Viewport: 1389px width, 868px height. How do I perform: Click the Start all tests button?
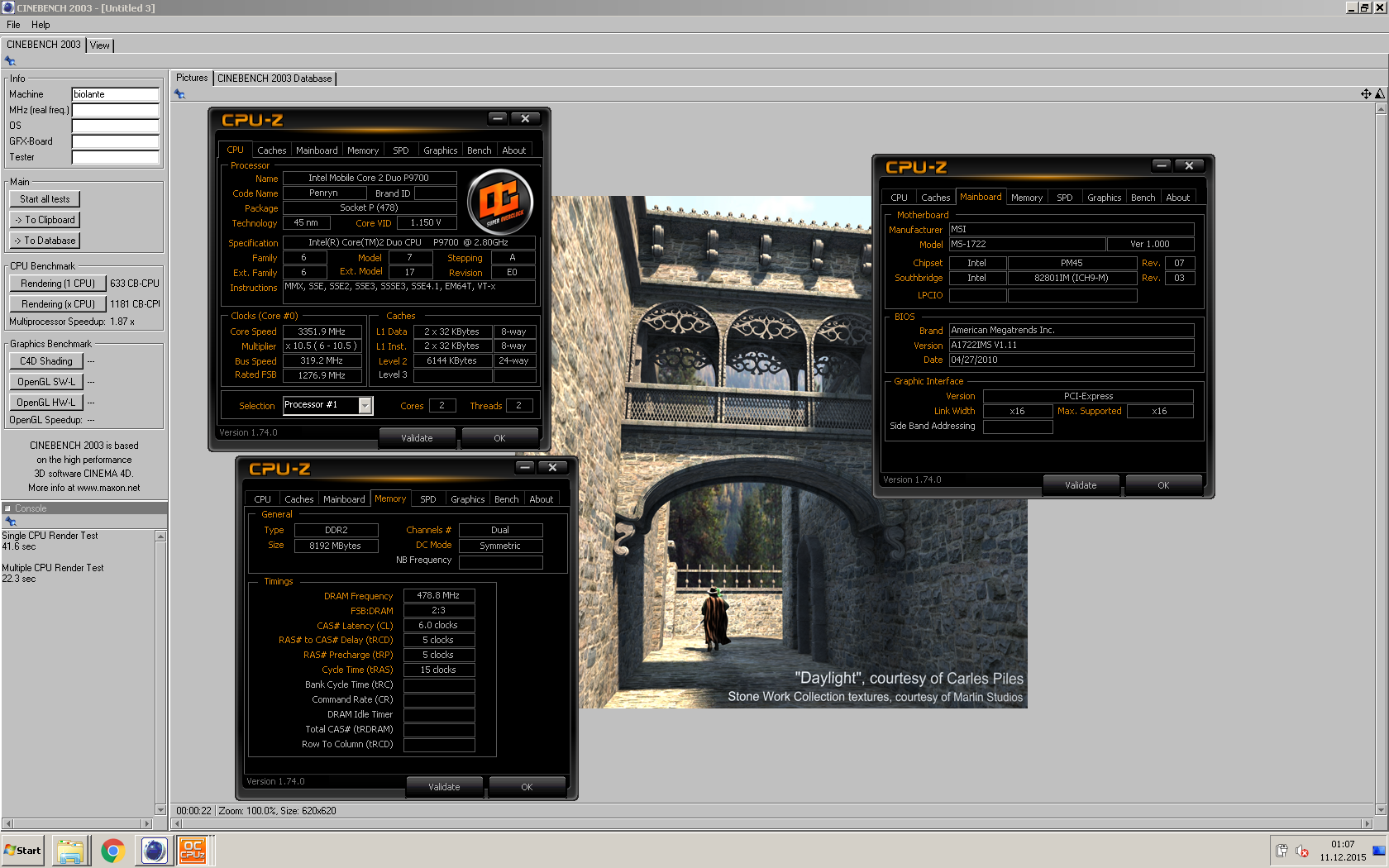(45, 199)
